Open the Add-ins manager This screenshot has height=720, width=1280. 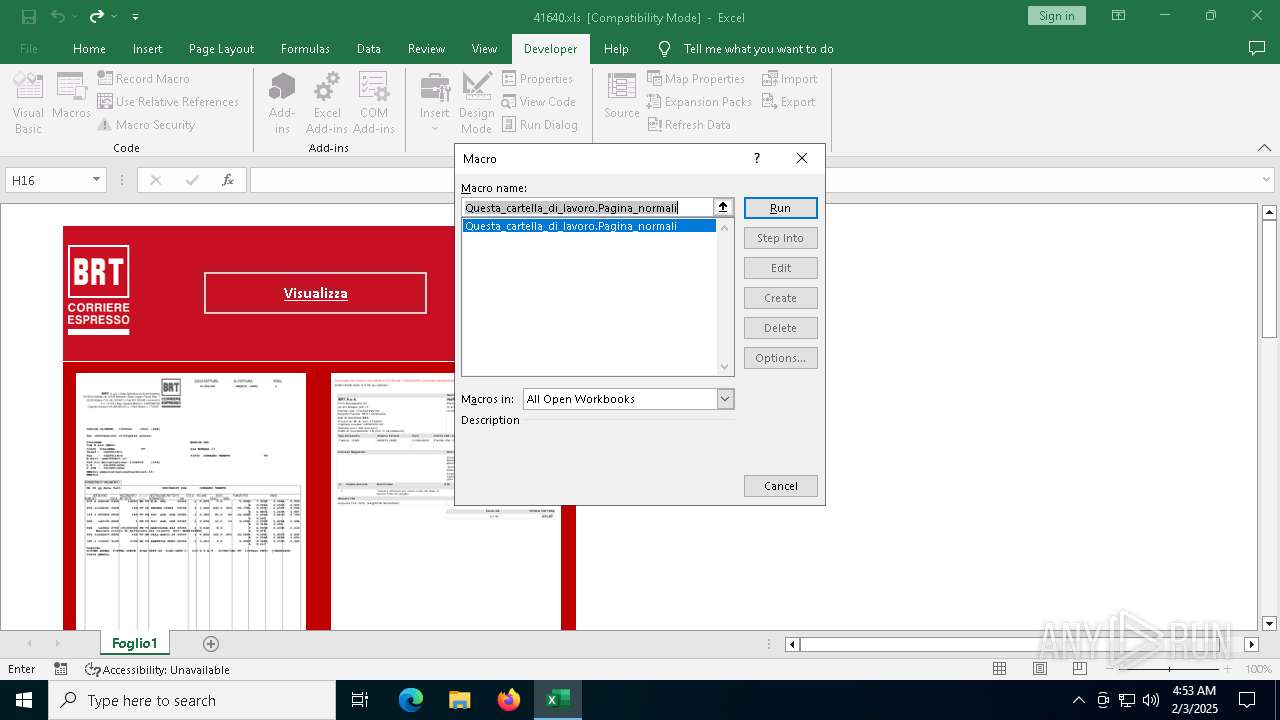pos(282,103)
